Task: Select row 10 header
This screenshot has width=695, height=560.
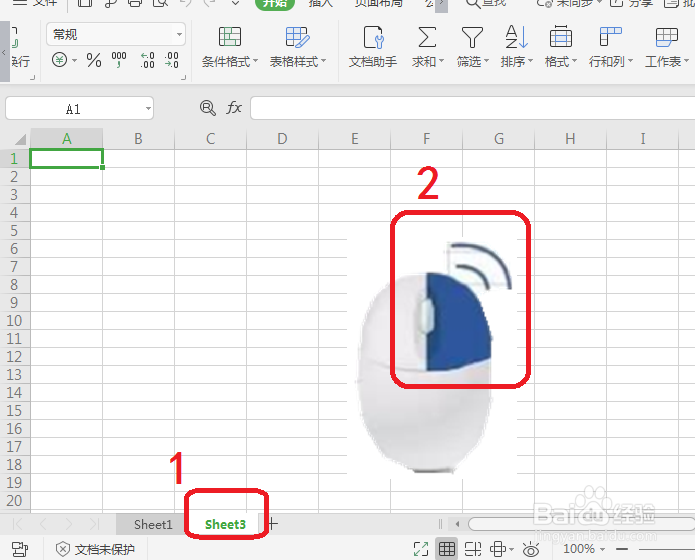Action: 14,321
